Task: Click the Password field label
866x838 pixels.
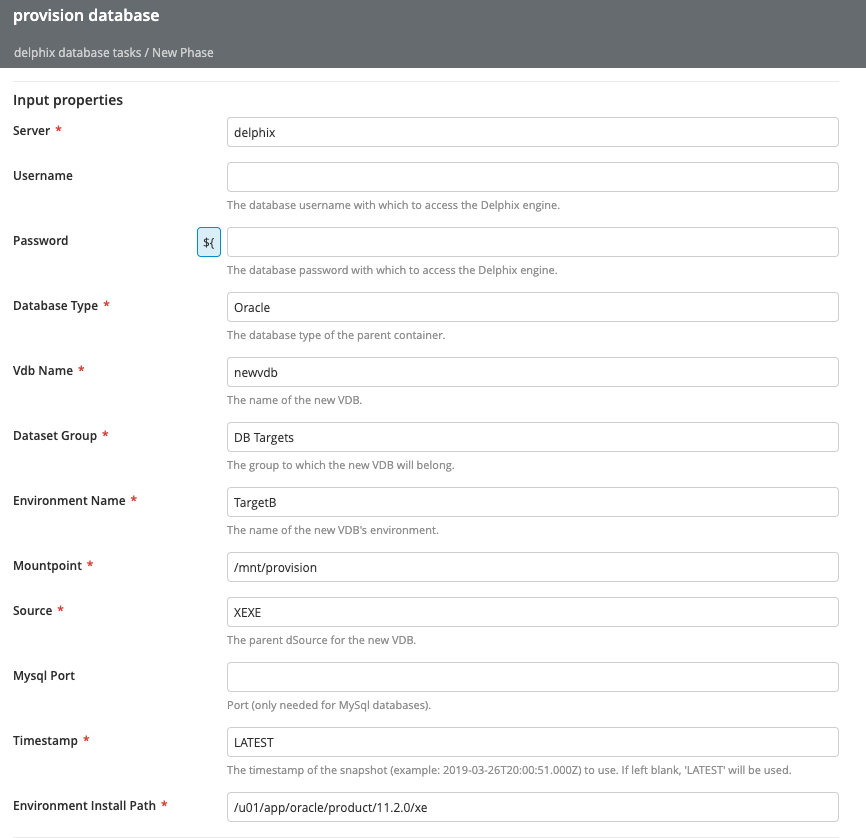Action: pyautogui.click(x=40, y=241)
